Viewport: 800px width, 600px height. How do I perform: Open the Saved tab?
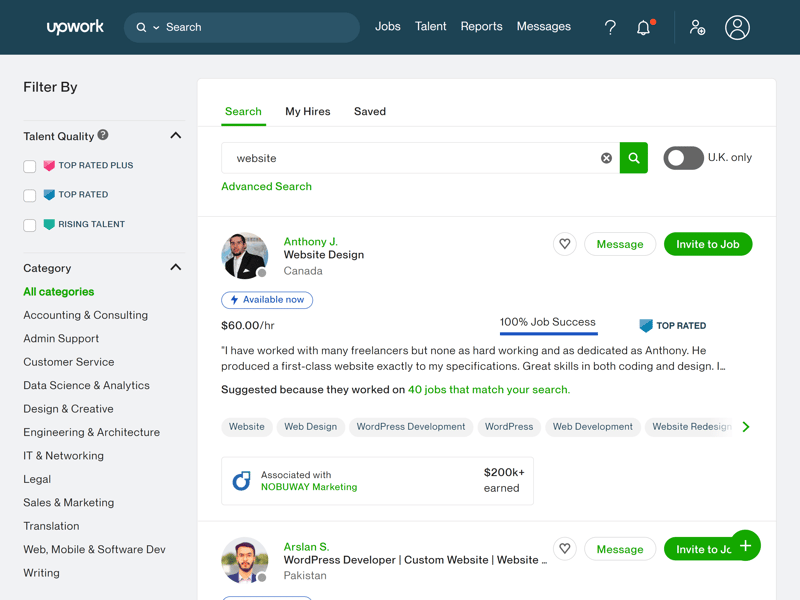(369, 112)
